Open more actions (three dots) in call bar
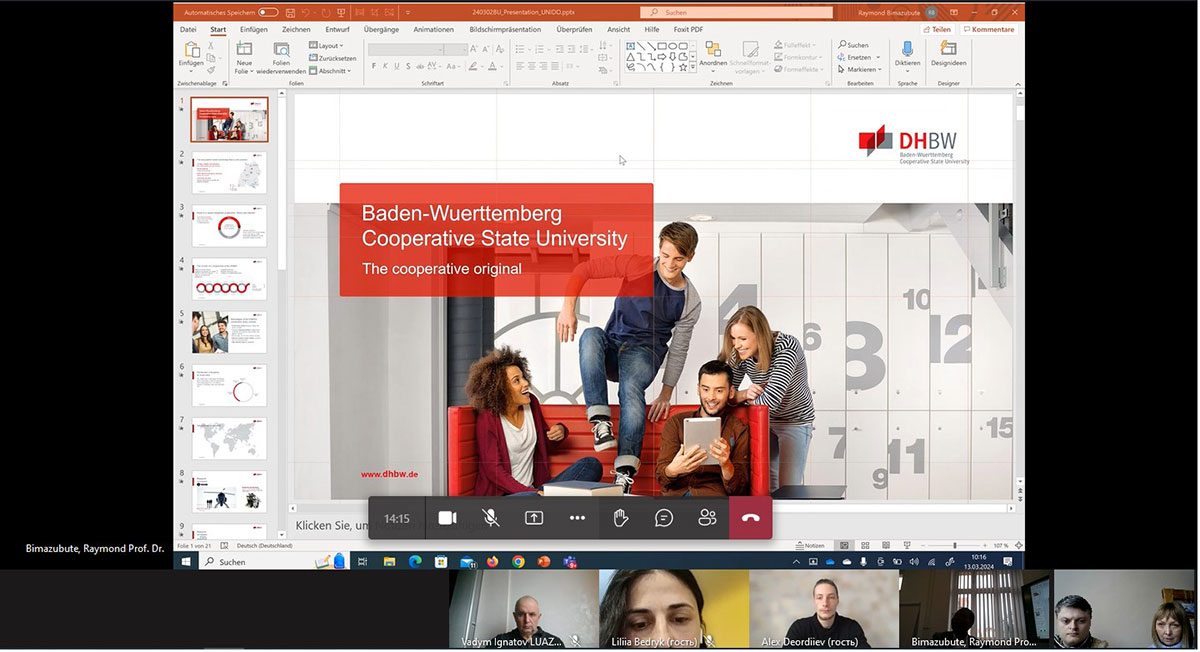1200x652 pixels. point(577,518)
